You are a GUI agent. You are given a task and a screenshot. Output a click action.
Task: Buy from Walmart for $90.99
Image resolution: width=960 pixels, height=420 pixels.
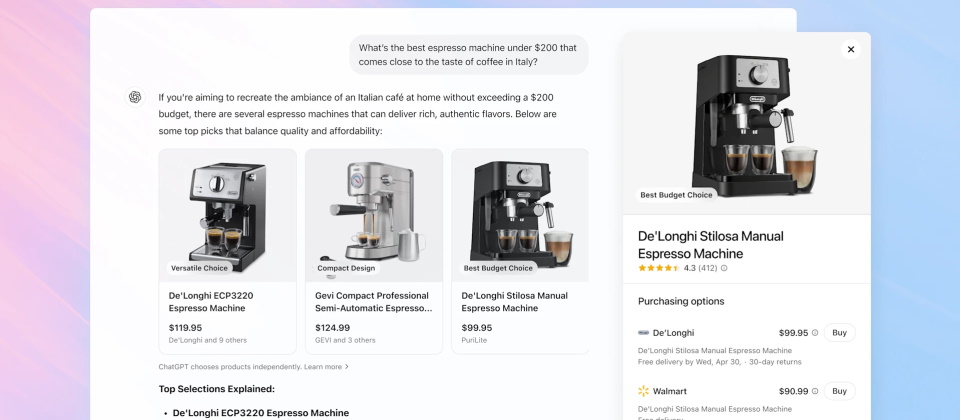click(839, 391)
